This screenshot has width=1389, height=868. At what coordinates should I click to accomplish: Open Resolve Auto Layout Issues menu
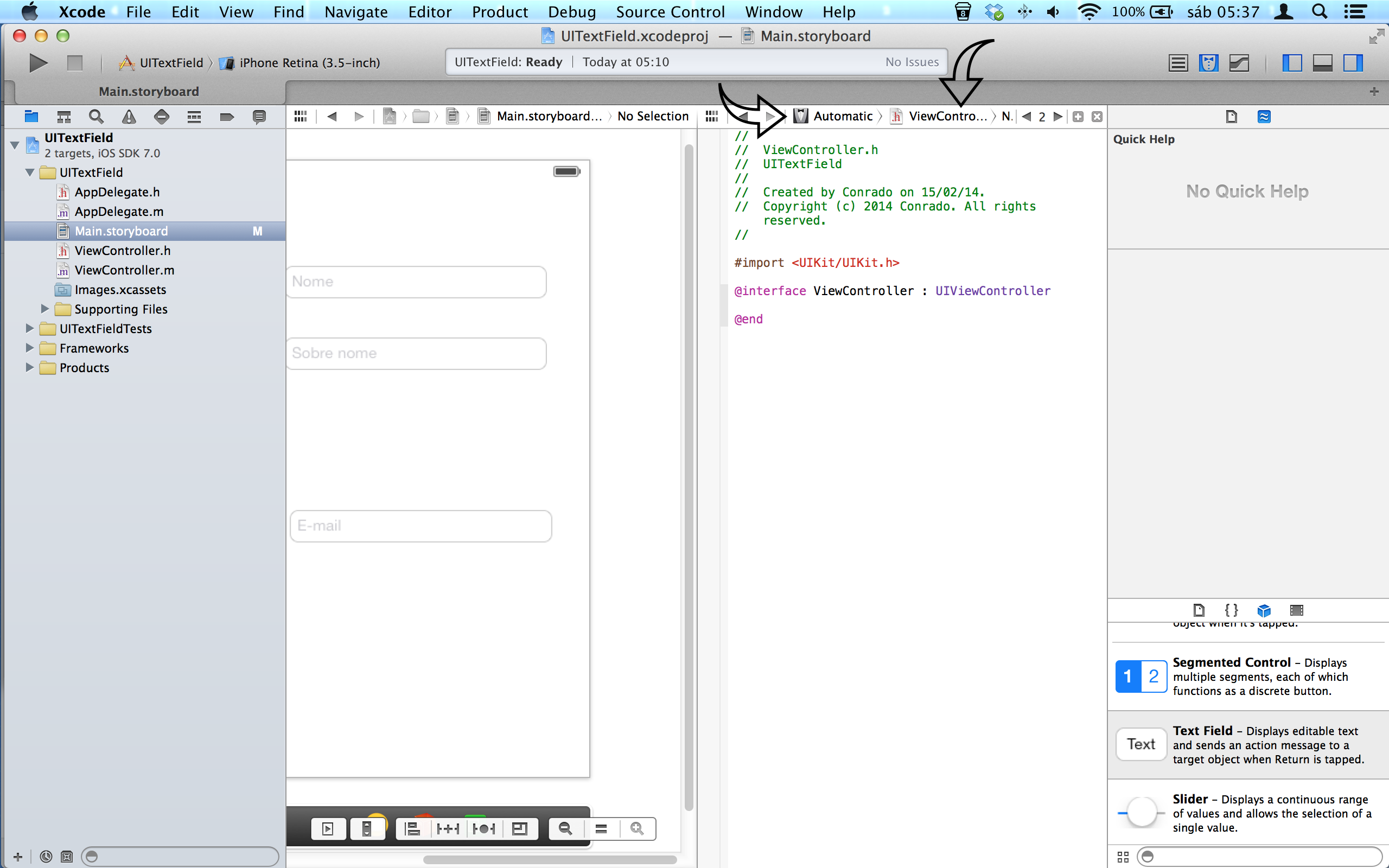click(x=484, y=828)
